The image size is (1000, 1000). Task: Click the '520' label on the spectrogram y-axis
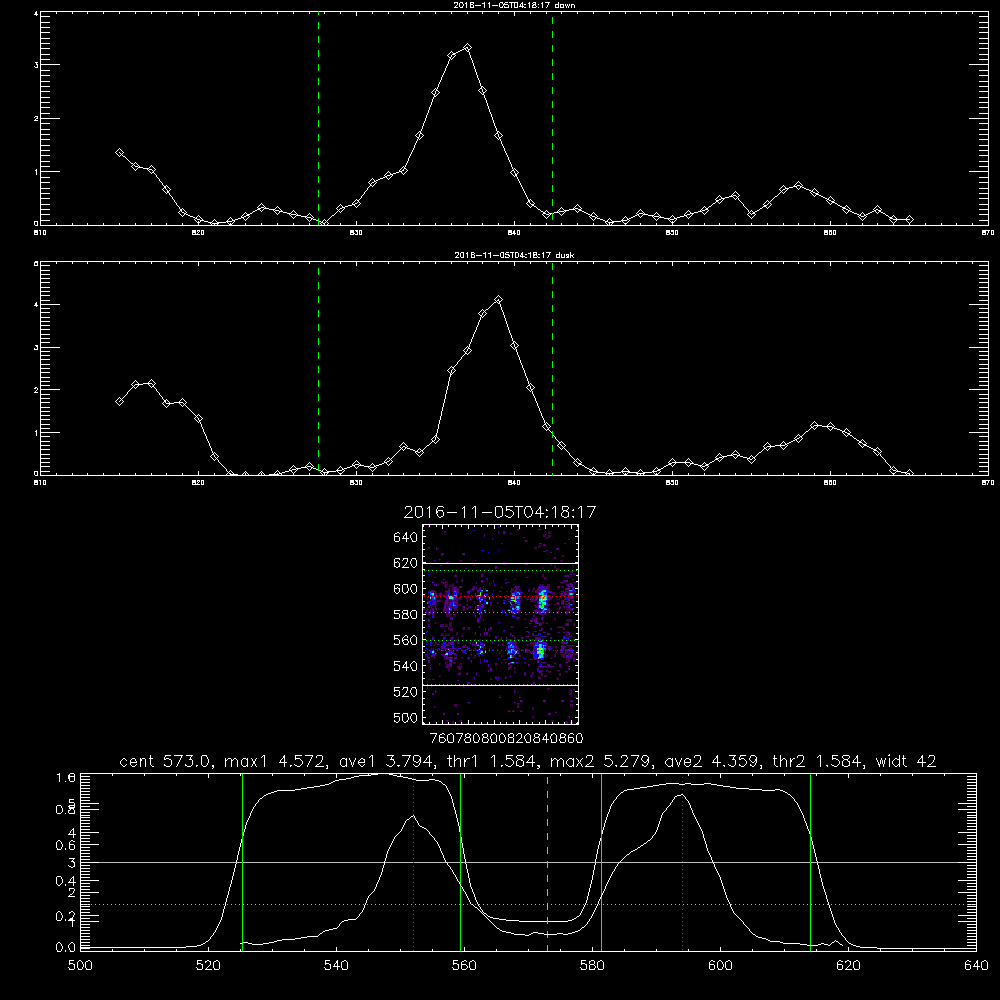tap(406, 692)
